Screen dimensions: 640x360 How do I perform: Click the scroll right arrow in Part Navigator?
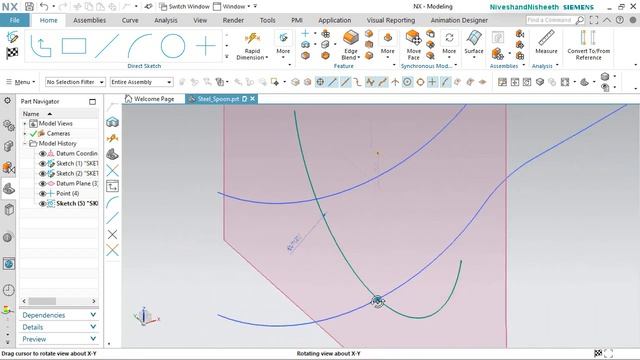[94, 301]
